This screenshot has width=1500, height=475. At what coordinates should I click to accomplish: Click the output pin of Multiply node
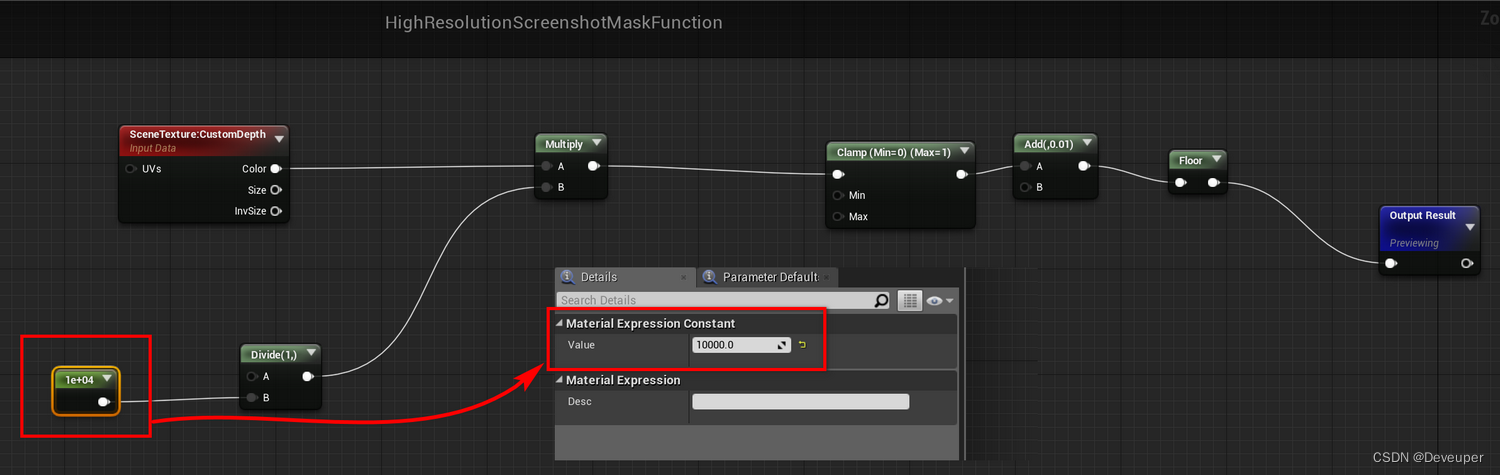(x=594, y=166)
